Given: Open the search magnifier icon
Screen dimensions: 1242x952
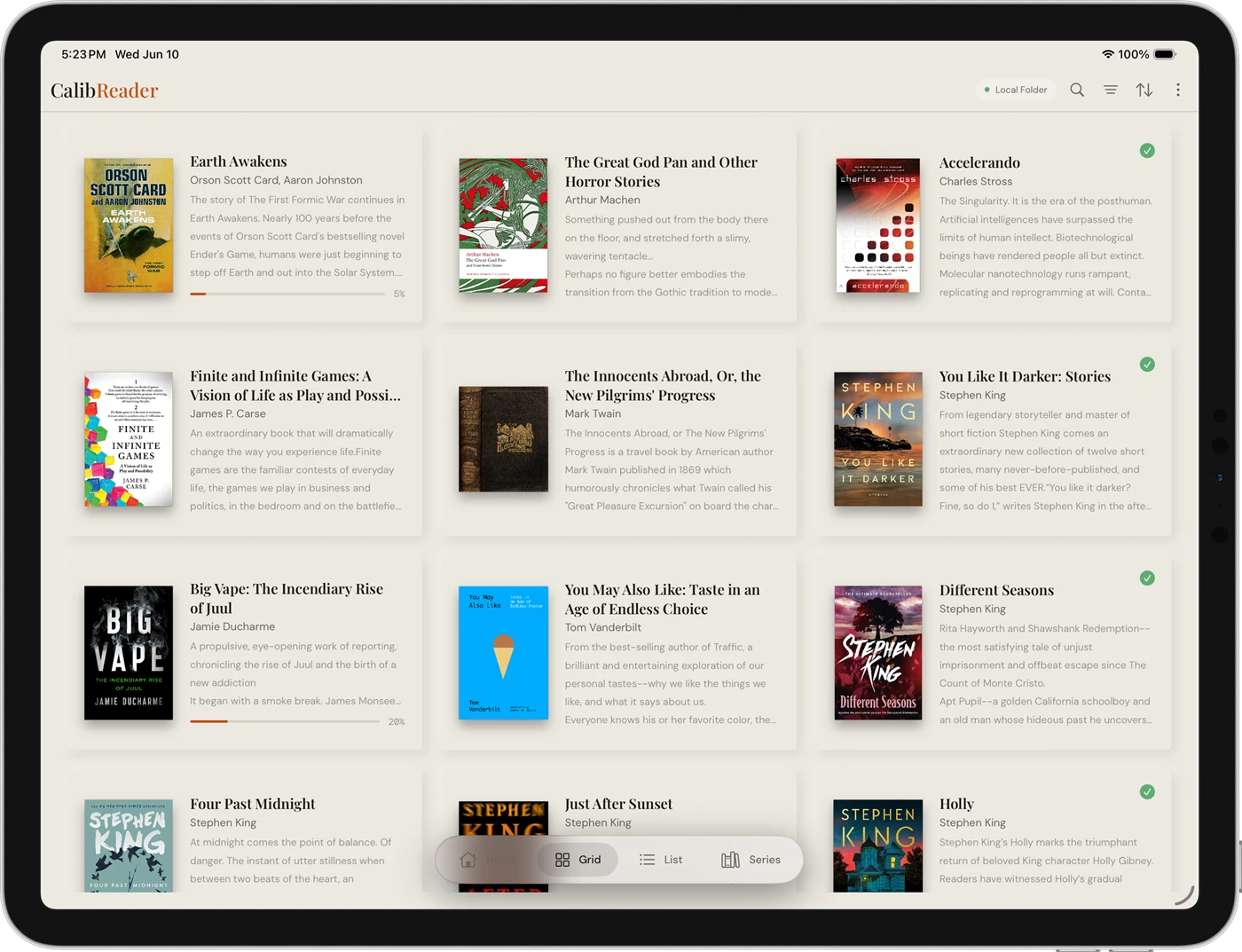Looking at the screenshot, I should 1077,90.
